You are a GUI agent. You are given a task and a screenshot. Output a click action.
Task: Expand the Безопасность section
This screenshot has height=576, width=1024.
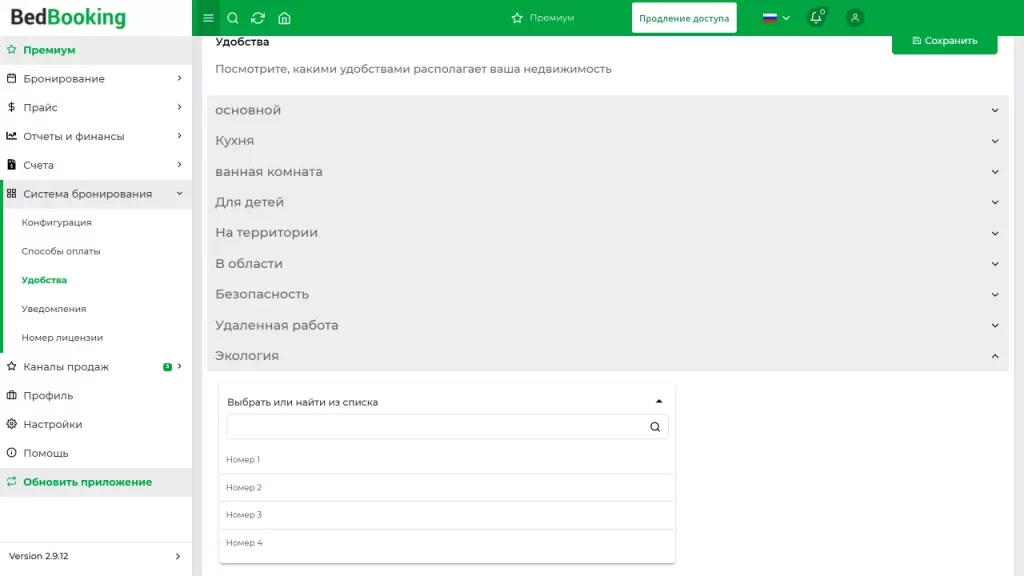607,295
